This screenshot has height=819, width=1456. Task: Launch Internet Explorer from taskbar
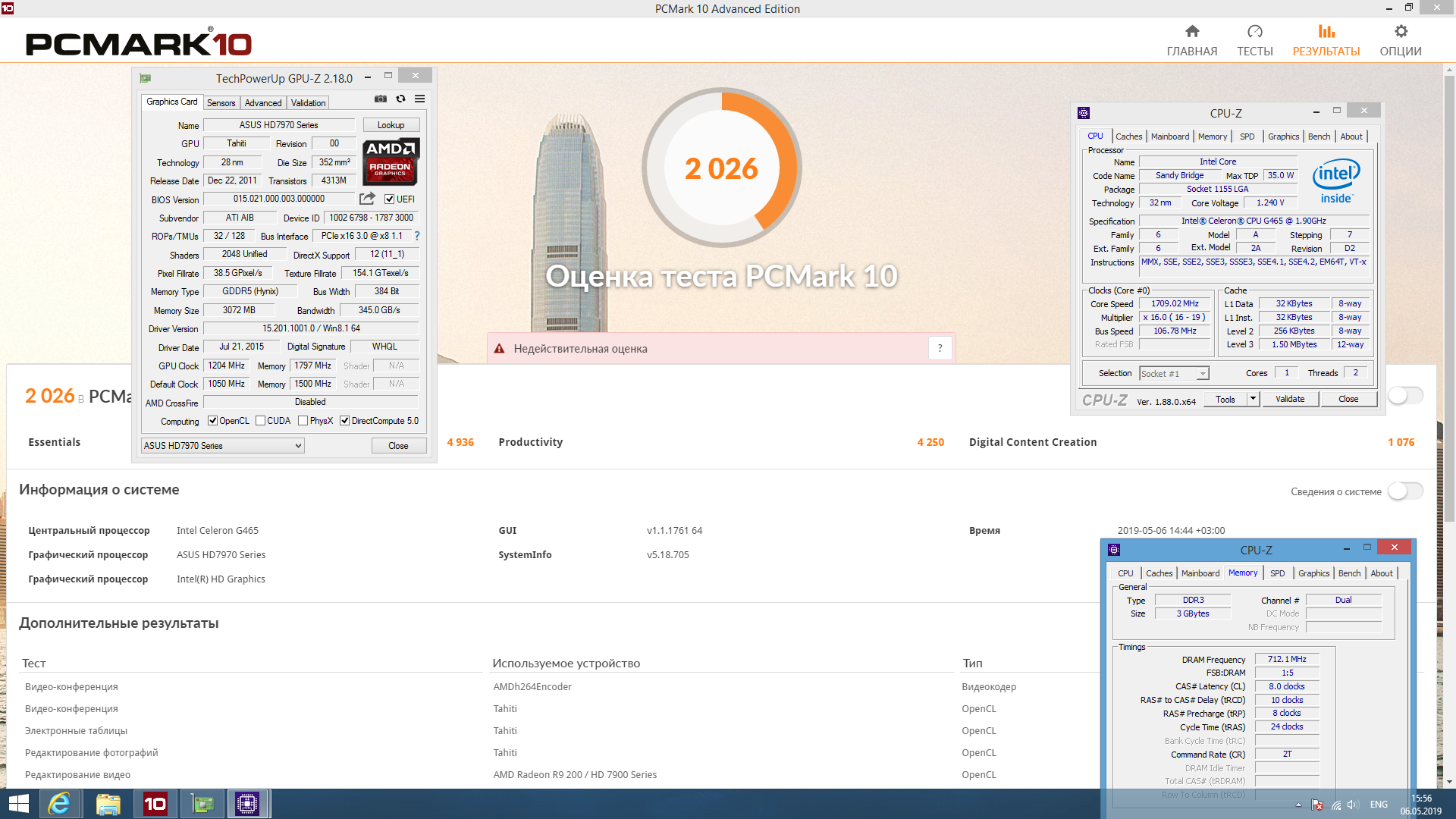click(x=59, y=804)
